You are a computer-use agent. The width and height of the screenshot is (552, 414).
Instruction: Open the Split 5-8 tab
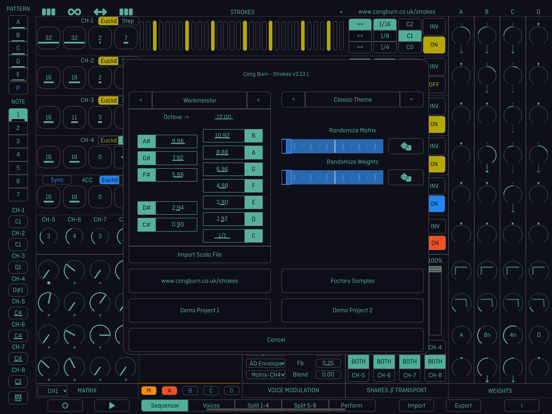[305, 406]
